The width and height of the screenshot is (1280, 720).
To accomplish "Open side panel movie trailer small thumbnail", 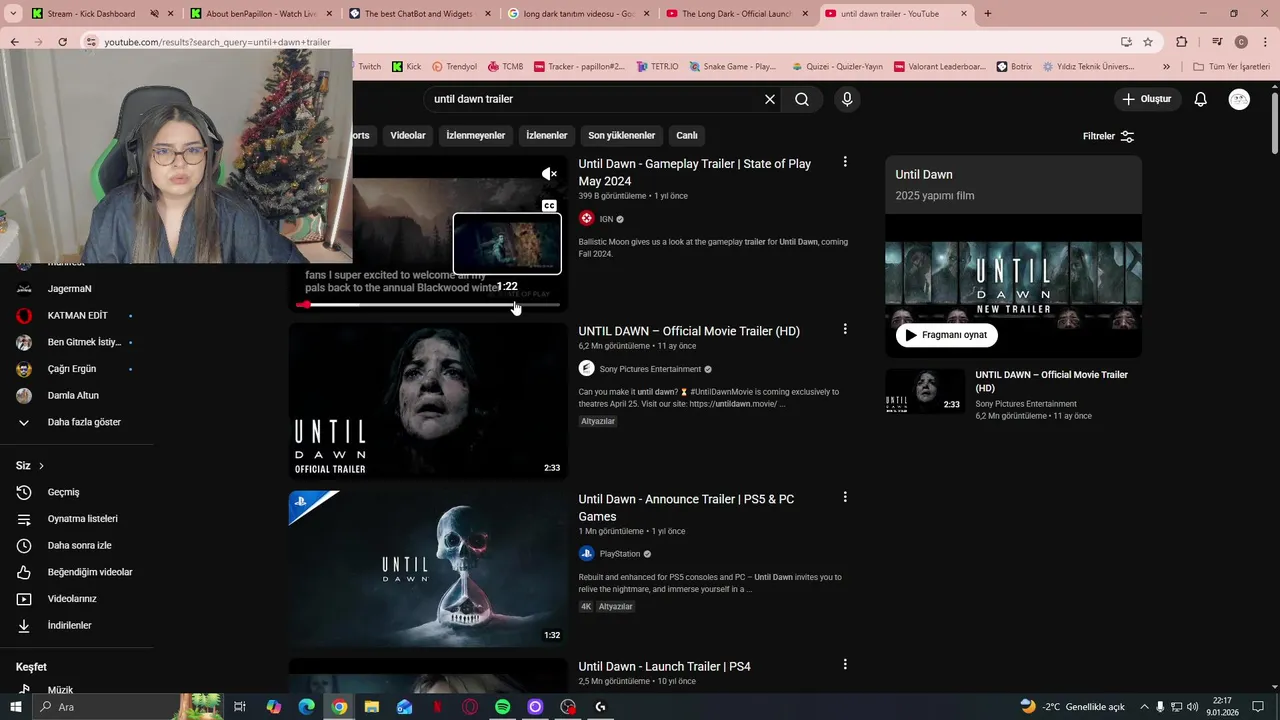I will pos(925,391).
